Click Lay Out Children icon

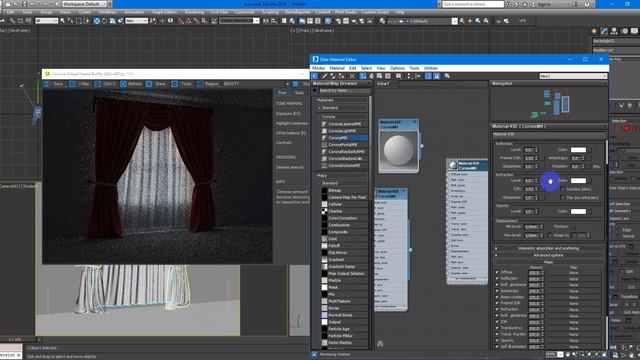click(418, 76)
